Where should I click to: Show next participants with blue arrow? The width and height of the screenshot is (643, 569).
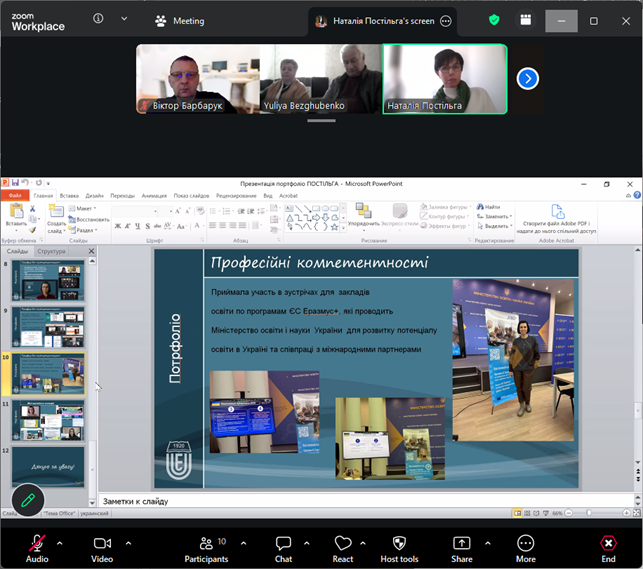click(x=528, y=79)
